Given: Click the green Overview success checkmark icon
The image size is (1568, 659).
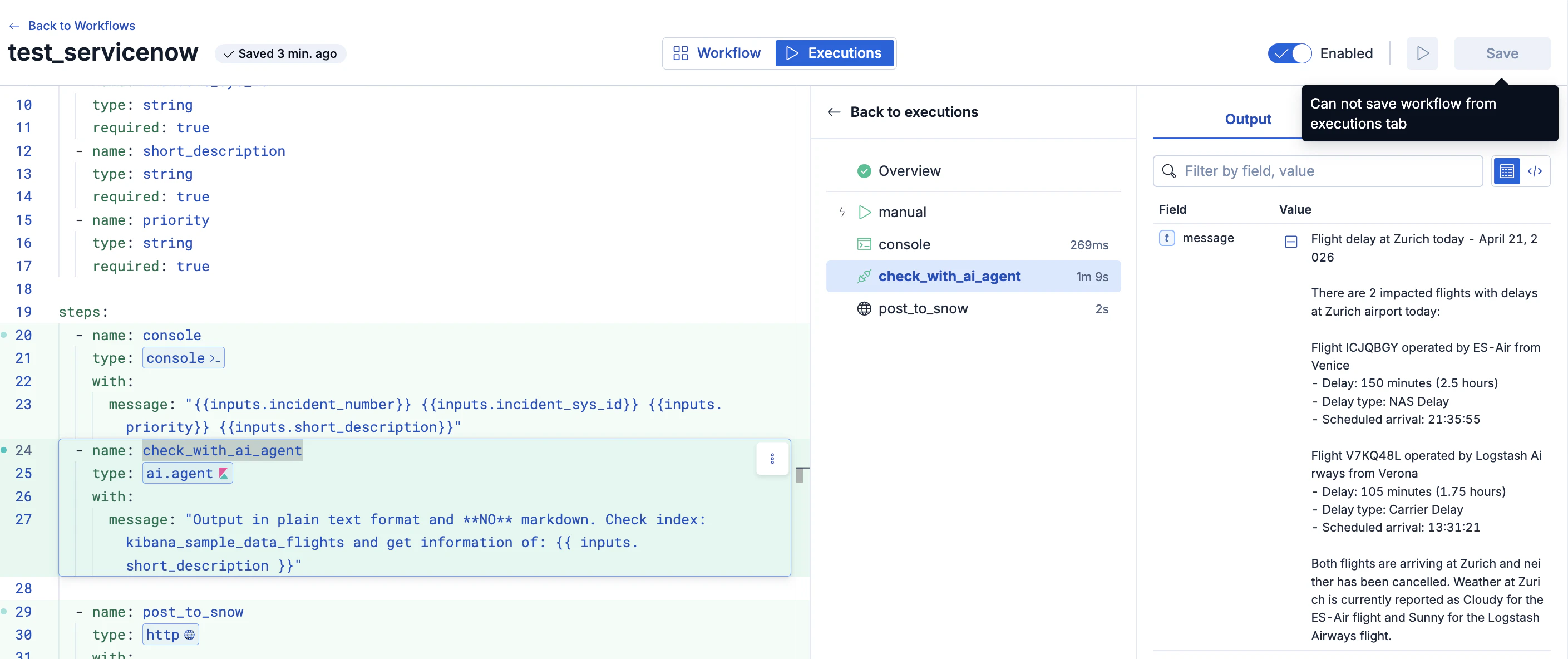Looking at the screenshot, I should point(864,171).
